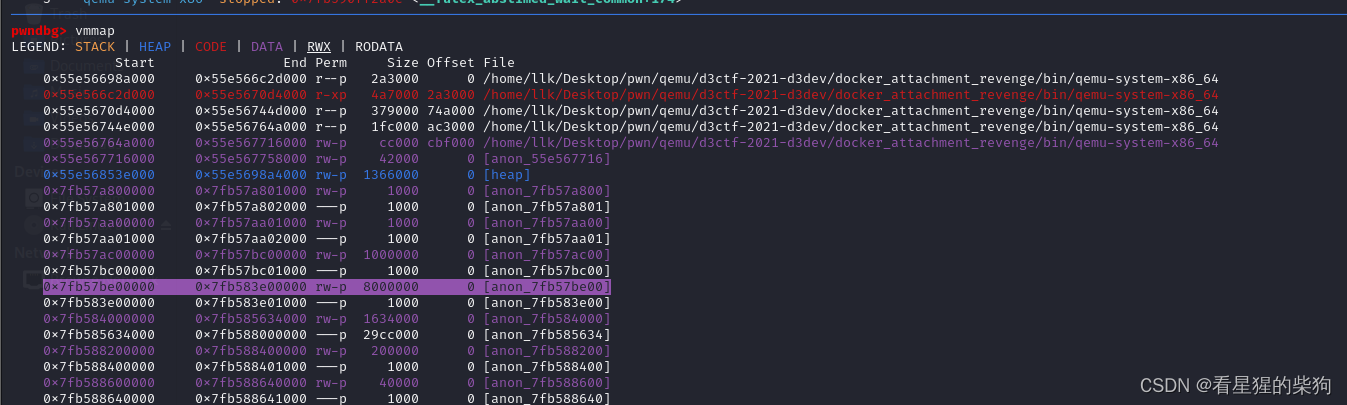Click the File column header
The height and width of the screenshot is (405, 1347).
pyautogui.click(x=499, y=63)
